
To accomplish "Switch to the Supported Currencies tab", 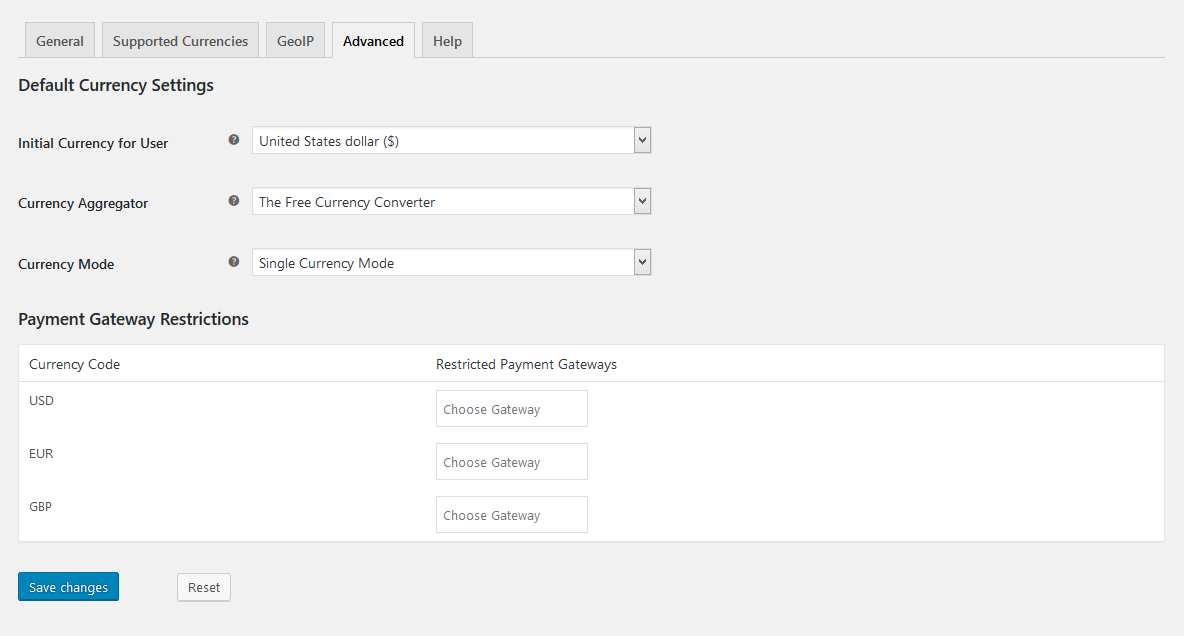I will 180,41.
